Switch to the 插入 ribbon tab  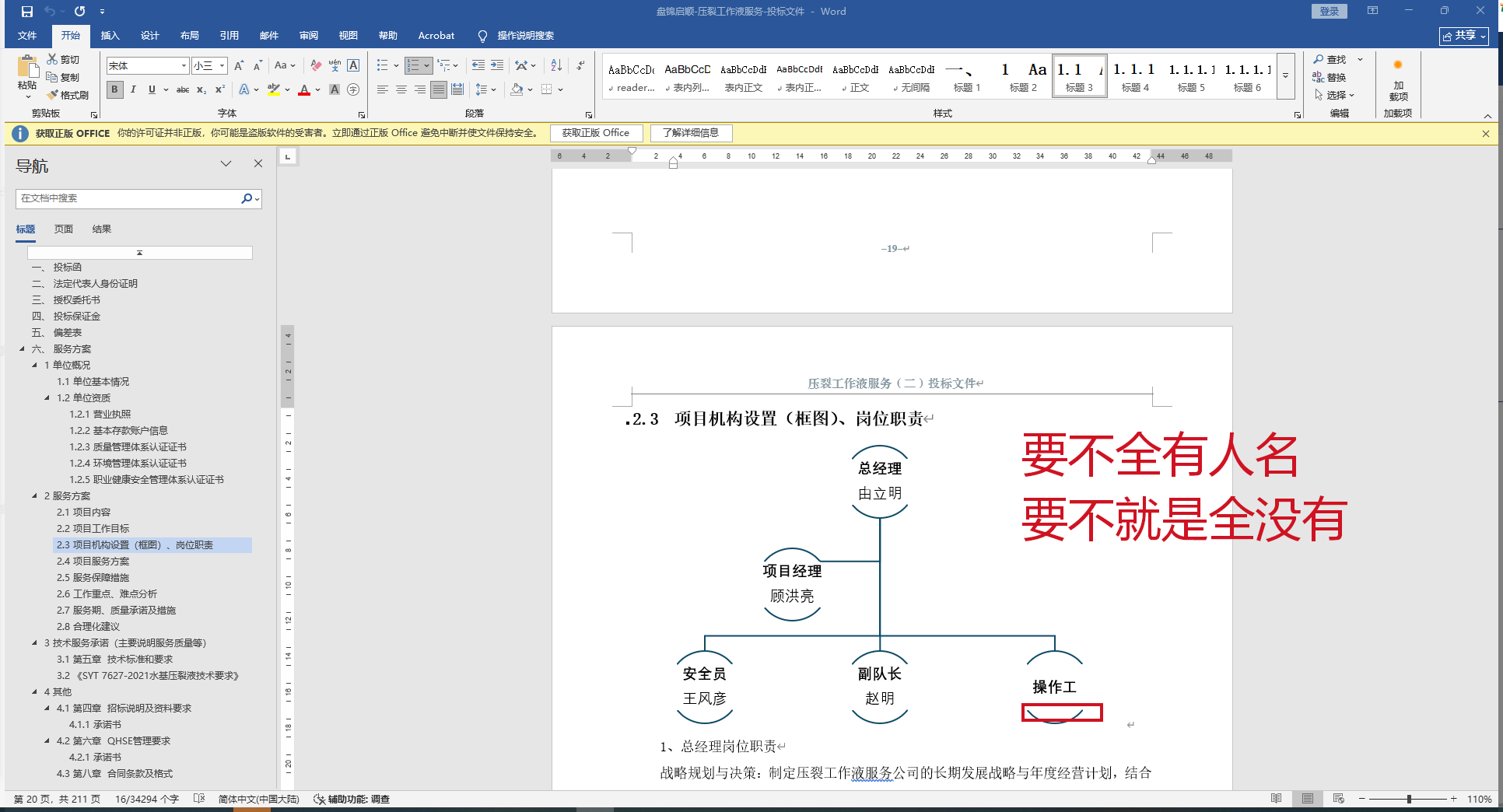tap(110, 36)
